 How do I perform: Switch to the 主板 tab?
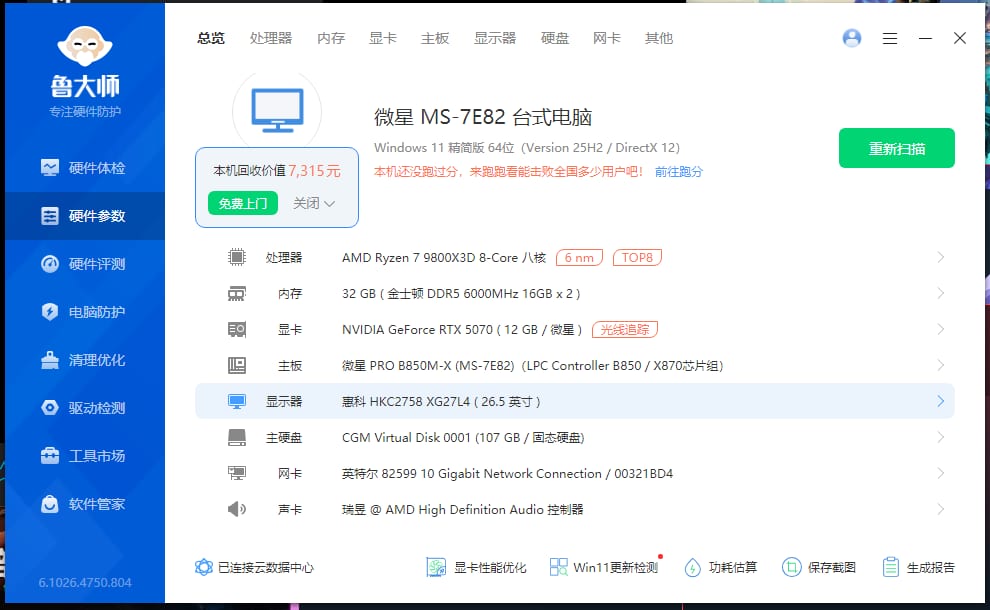point(435,38)
